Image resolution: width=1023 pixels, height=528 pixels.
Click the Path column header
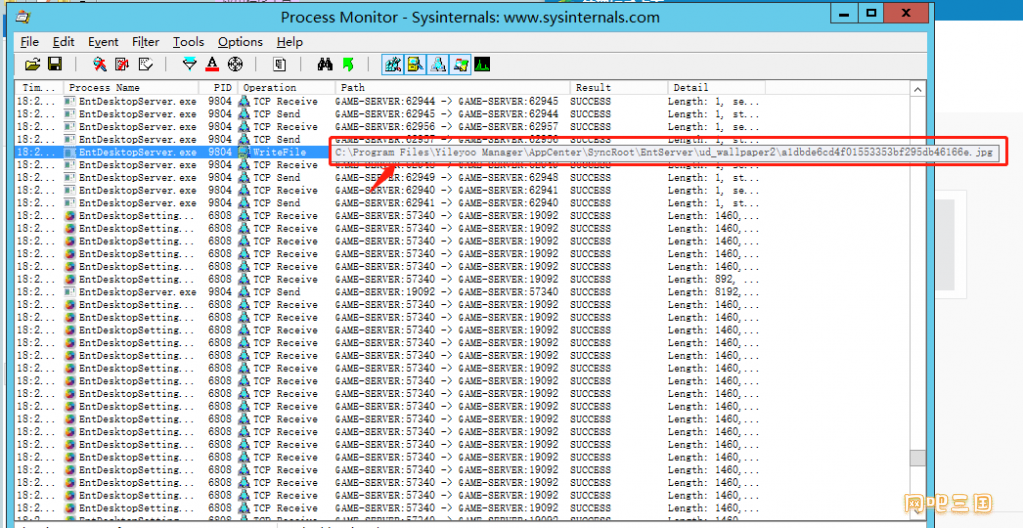coord(453,87)
